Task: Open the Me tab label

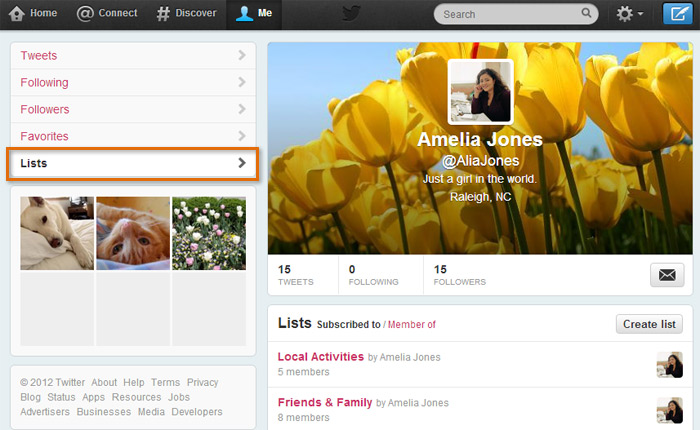Action: [265, 13]
